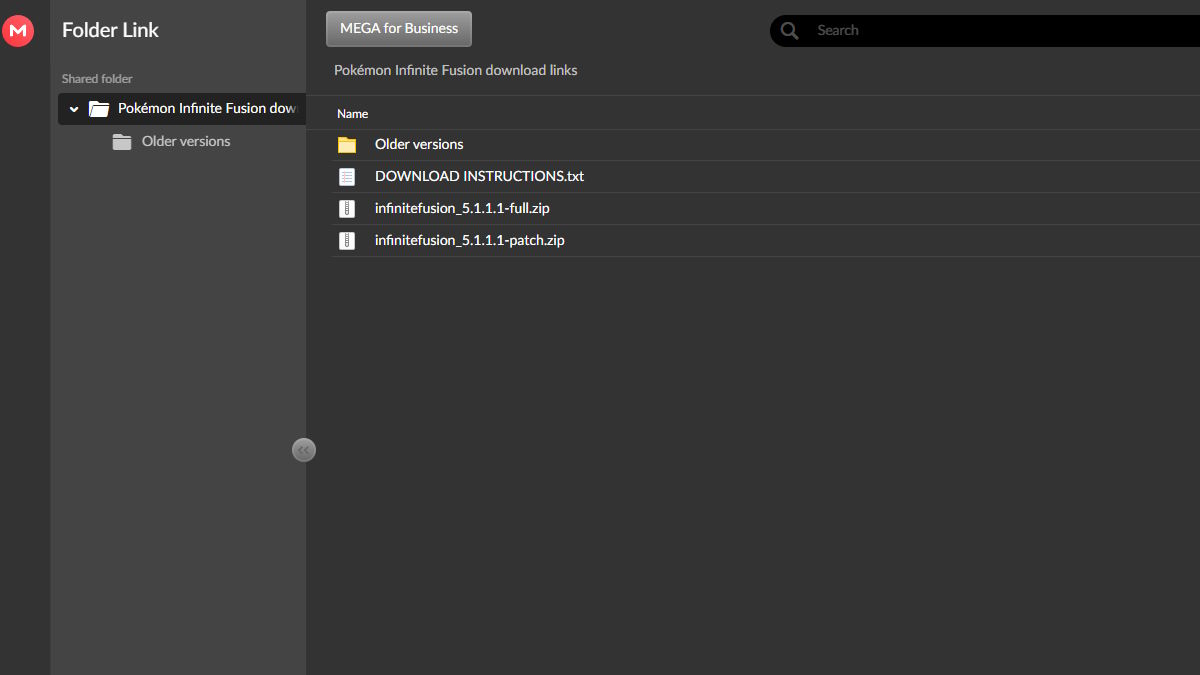Click the patch.zip archive icon
Viewport: 1200px width, 675px height.
click(347, 241)
